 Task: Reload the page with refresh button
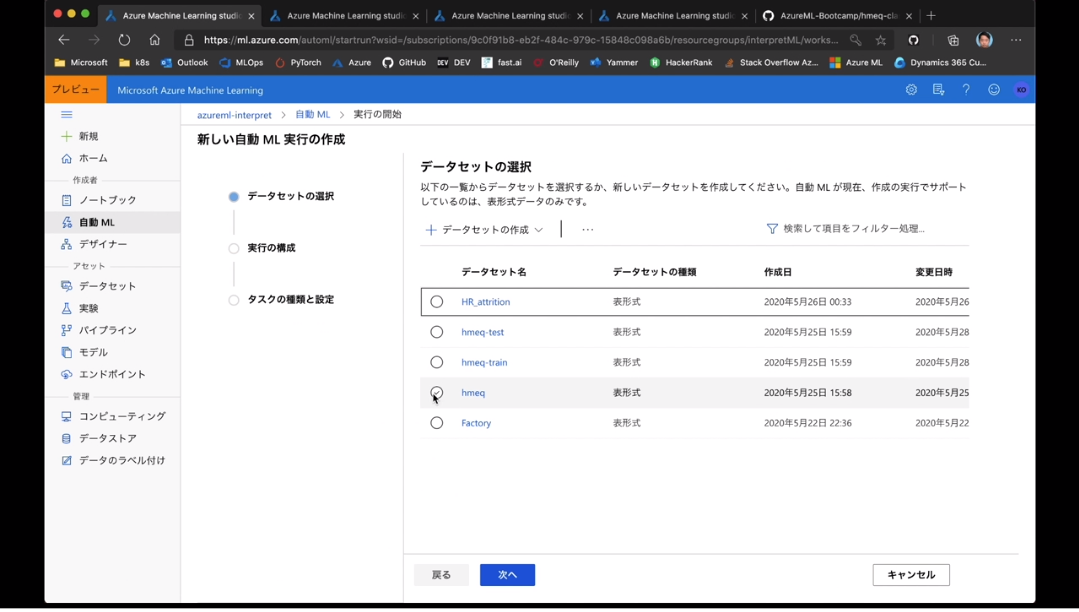pyautogui.click(x=124, y=40)
